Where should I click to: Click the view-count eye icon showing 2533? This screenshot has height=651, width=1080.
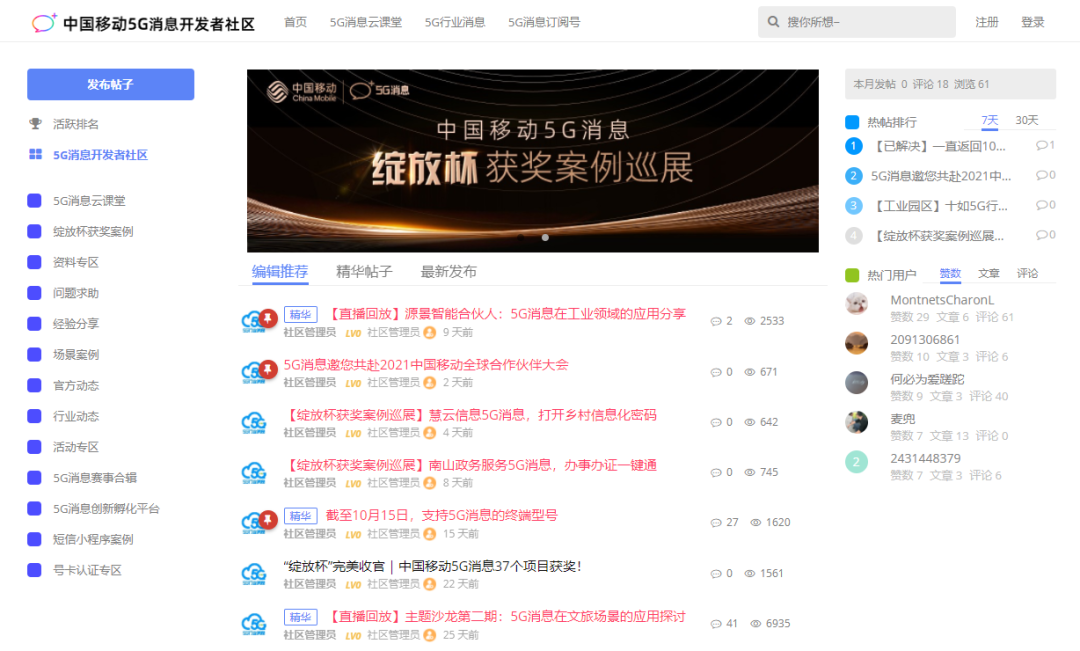749,321
